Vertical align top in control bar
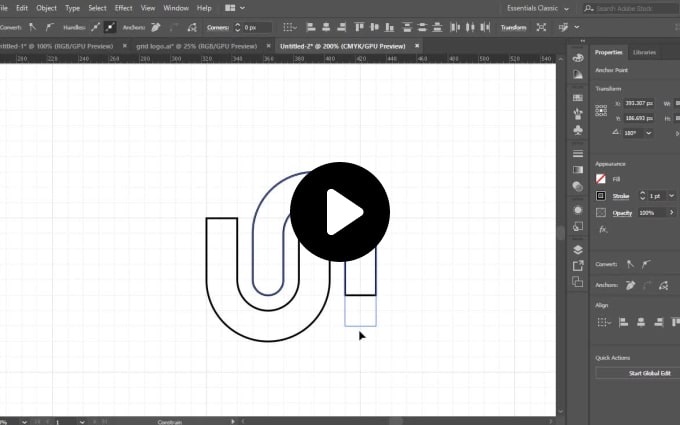 coord(359,27)
